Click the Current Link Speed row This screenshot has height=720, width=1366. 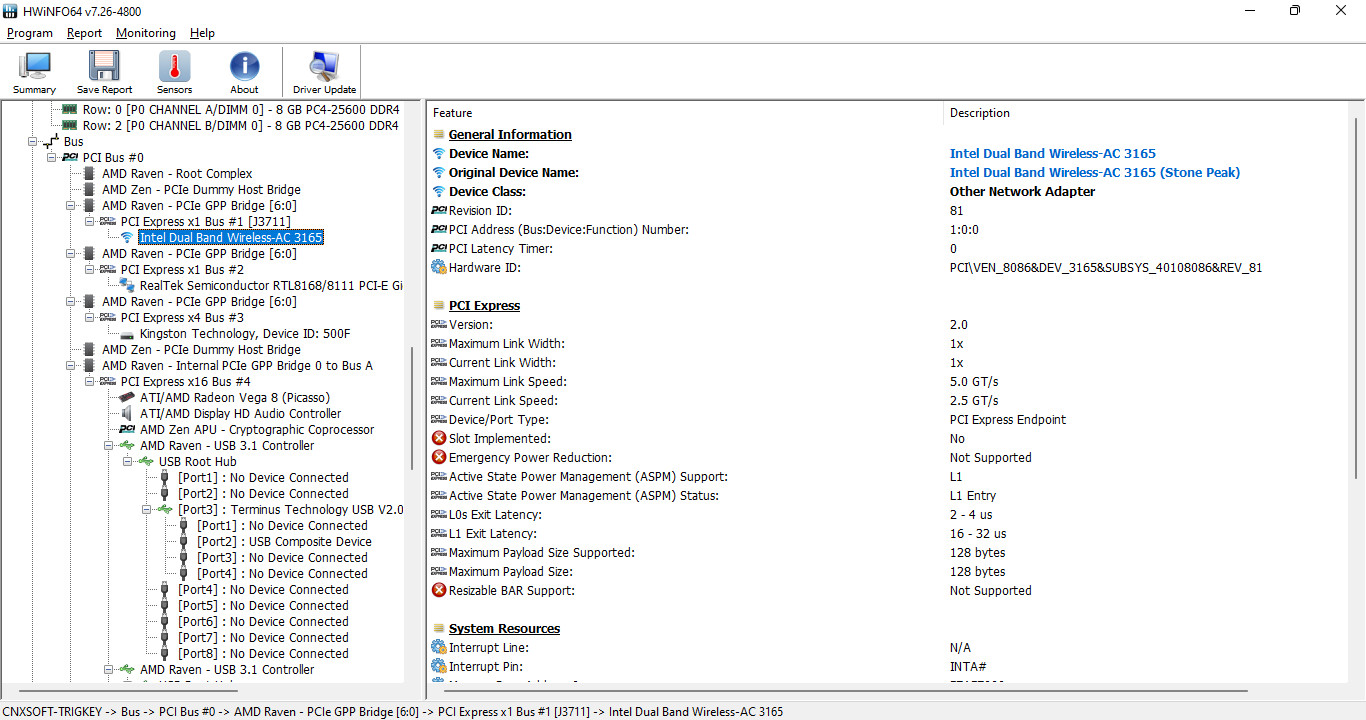pos(888,401)
